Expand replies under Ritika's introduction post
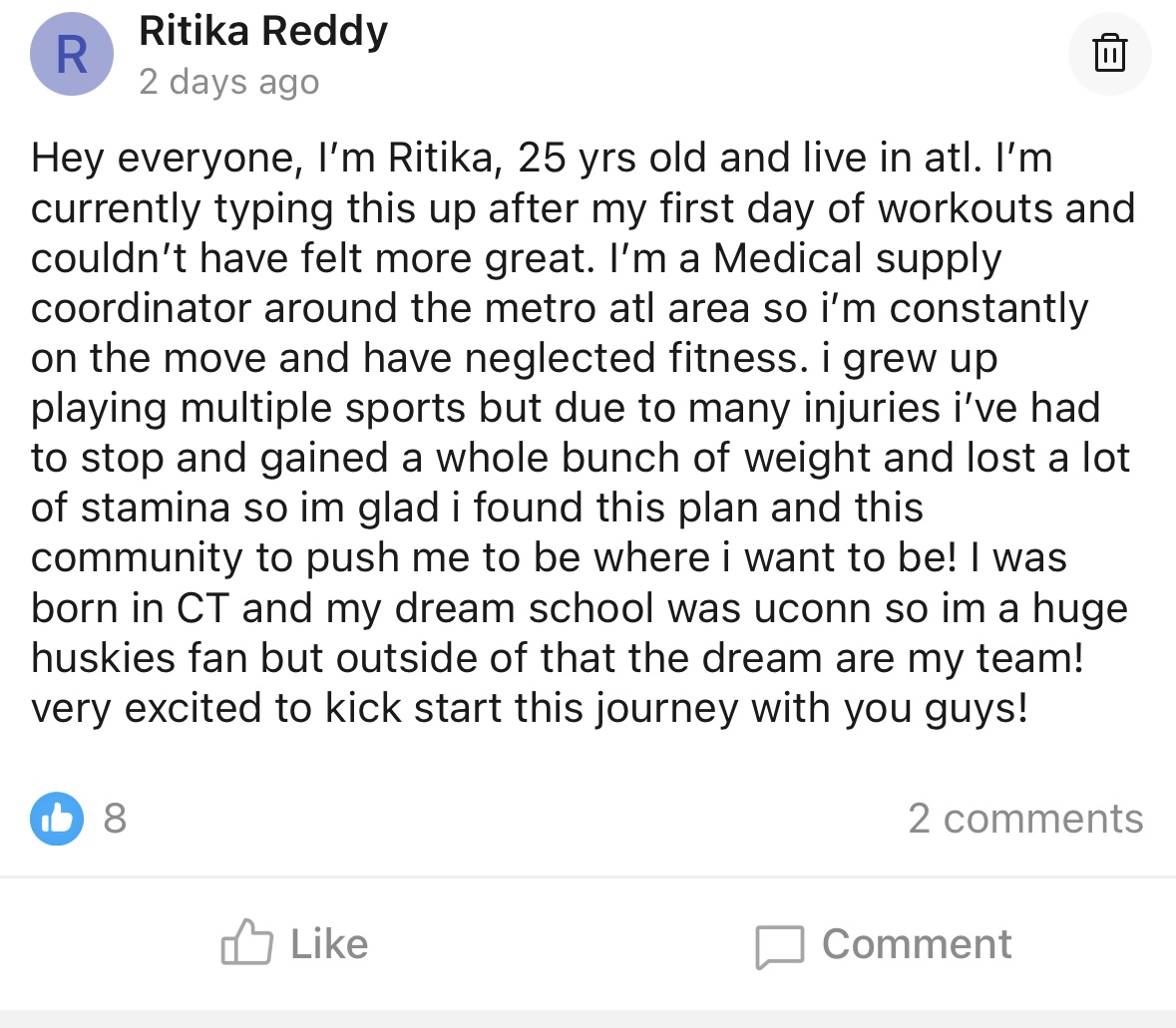Image resolution: width=1176 pixels, height=1028 pixels. [1025, 819]
